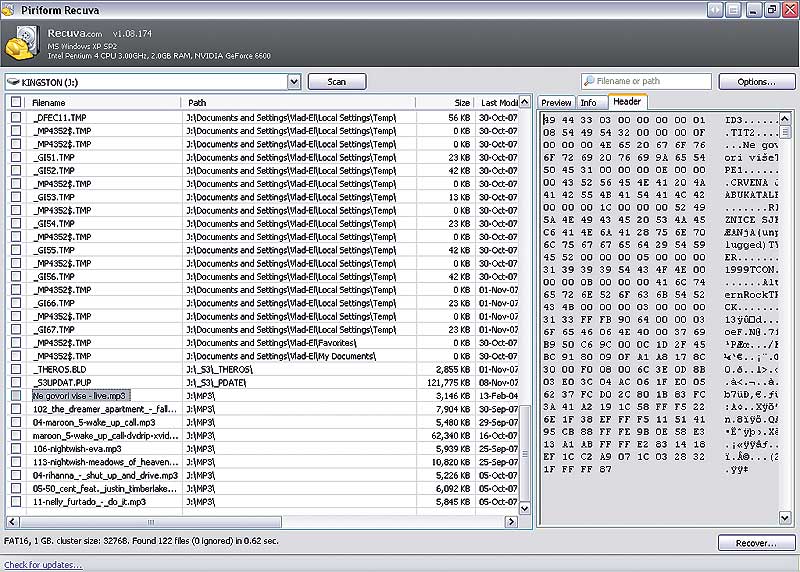
Task: Open the KINGSTON (J:) drive dropdown
Action: [294, 82]
